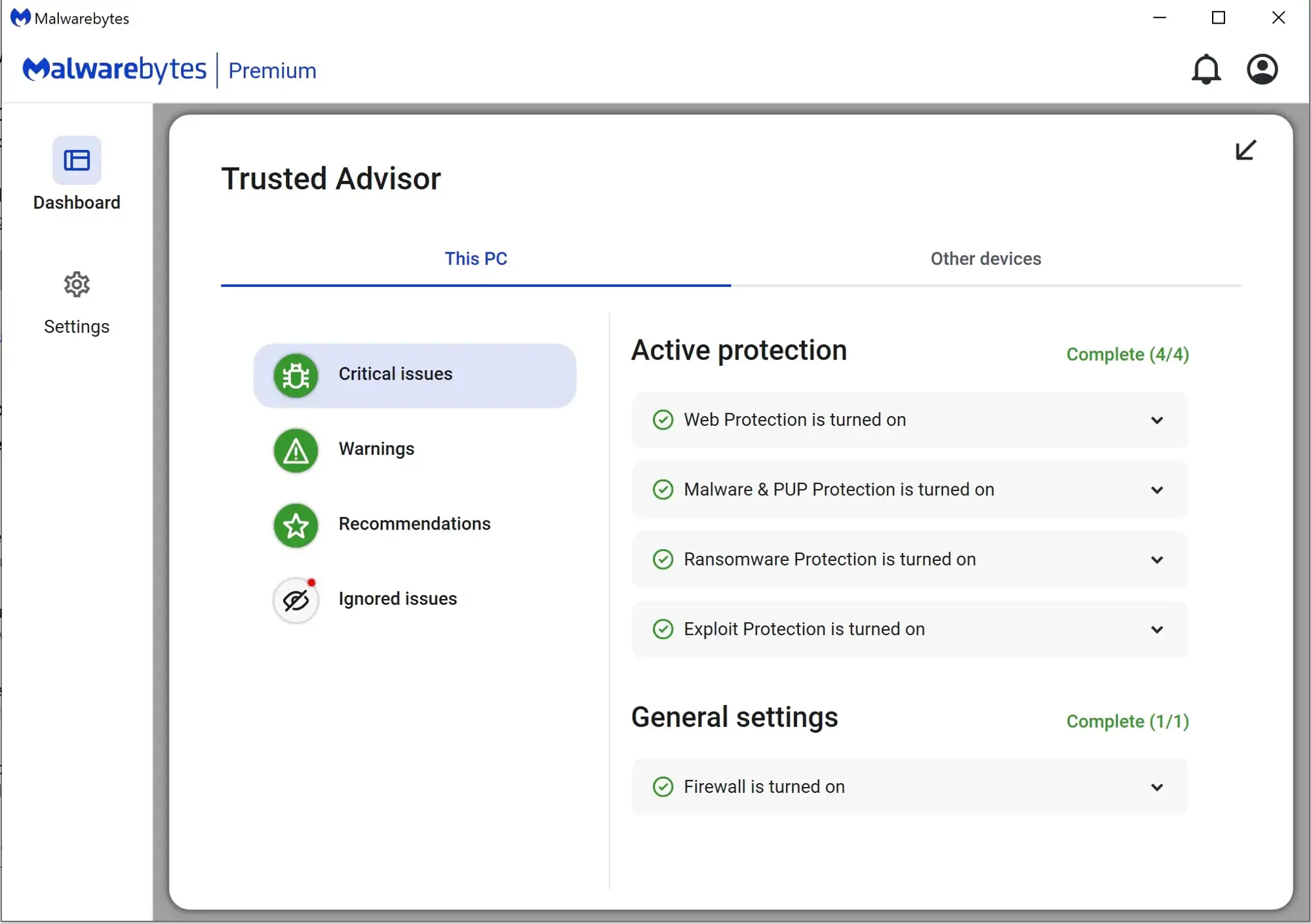Click the Settings gear icon
This screenshot has width=1311, height=924.
[x=76, y=285]
